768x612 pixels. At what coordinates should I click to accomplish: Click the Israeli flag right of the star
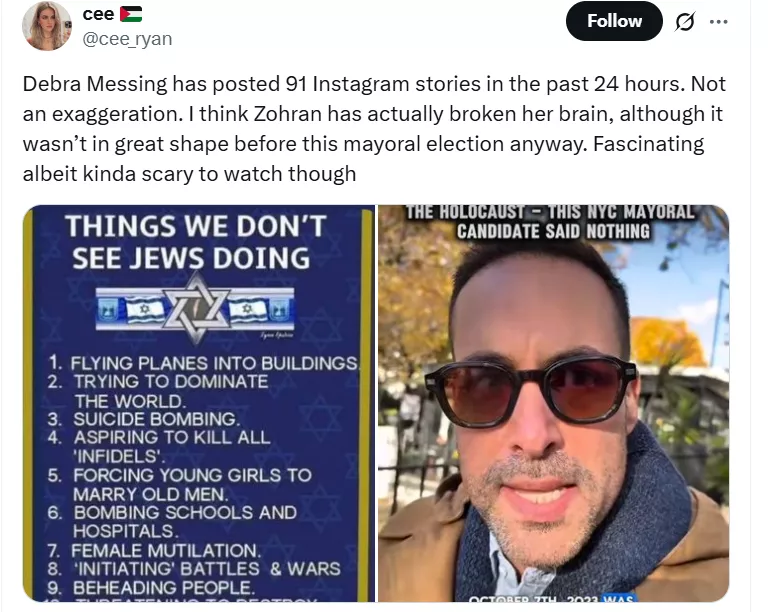[247, 310]
